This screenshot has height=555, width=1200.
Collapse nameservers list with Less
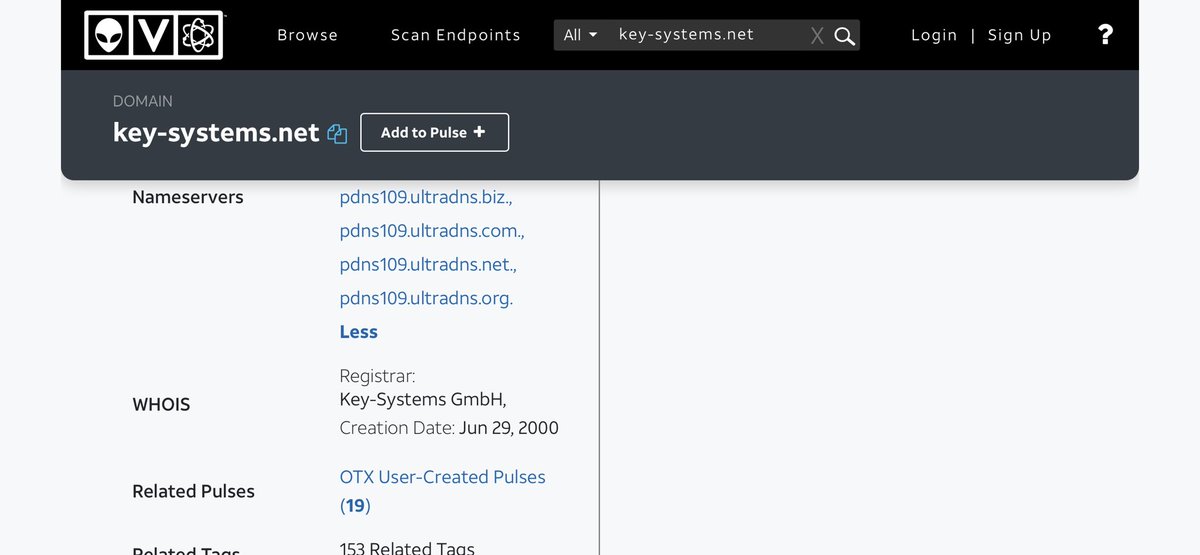(358, 332)
